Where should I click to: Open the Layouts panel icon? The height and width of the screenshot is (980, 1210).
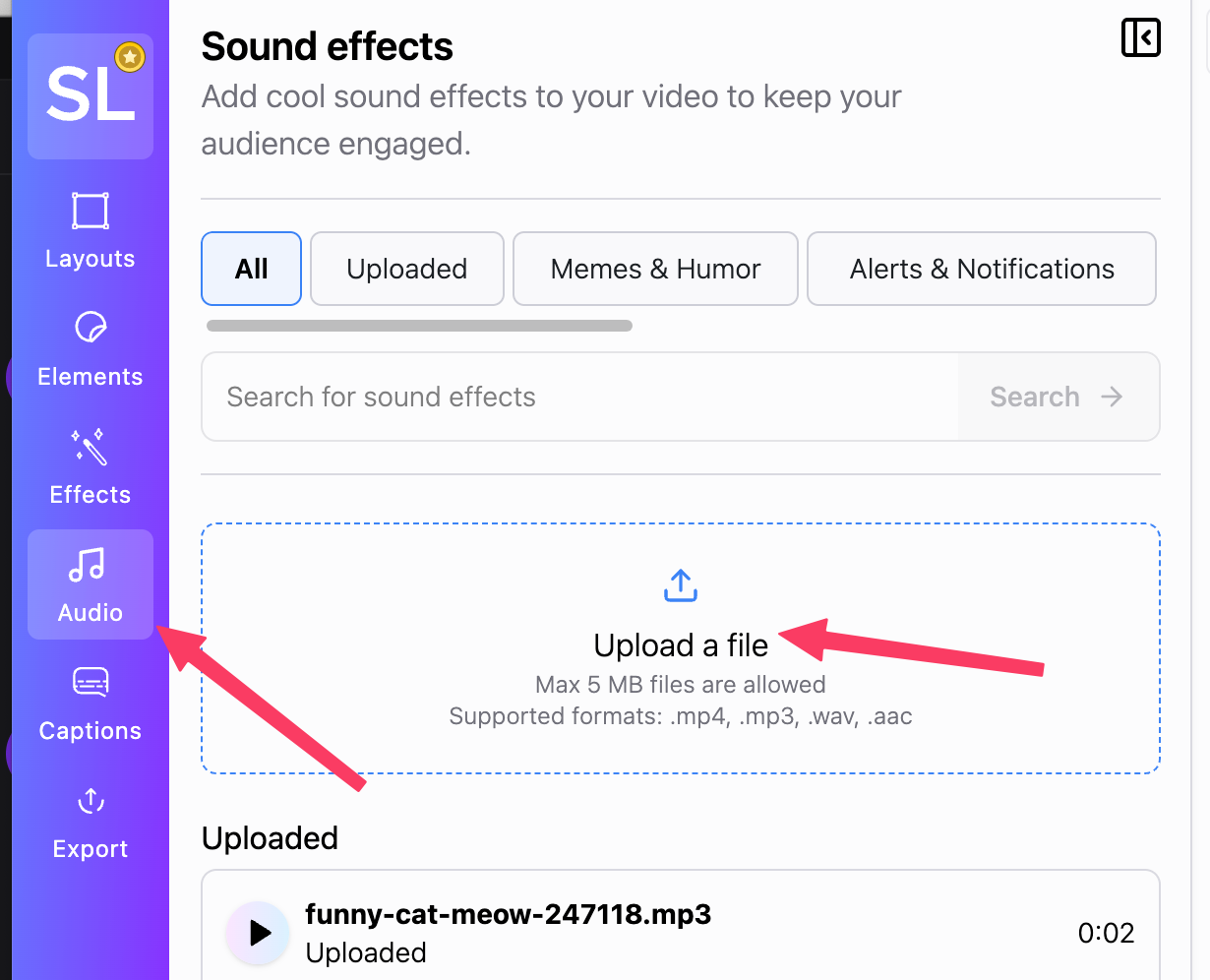[91, 212]
